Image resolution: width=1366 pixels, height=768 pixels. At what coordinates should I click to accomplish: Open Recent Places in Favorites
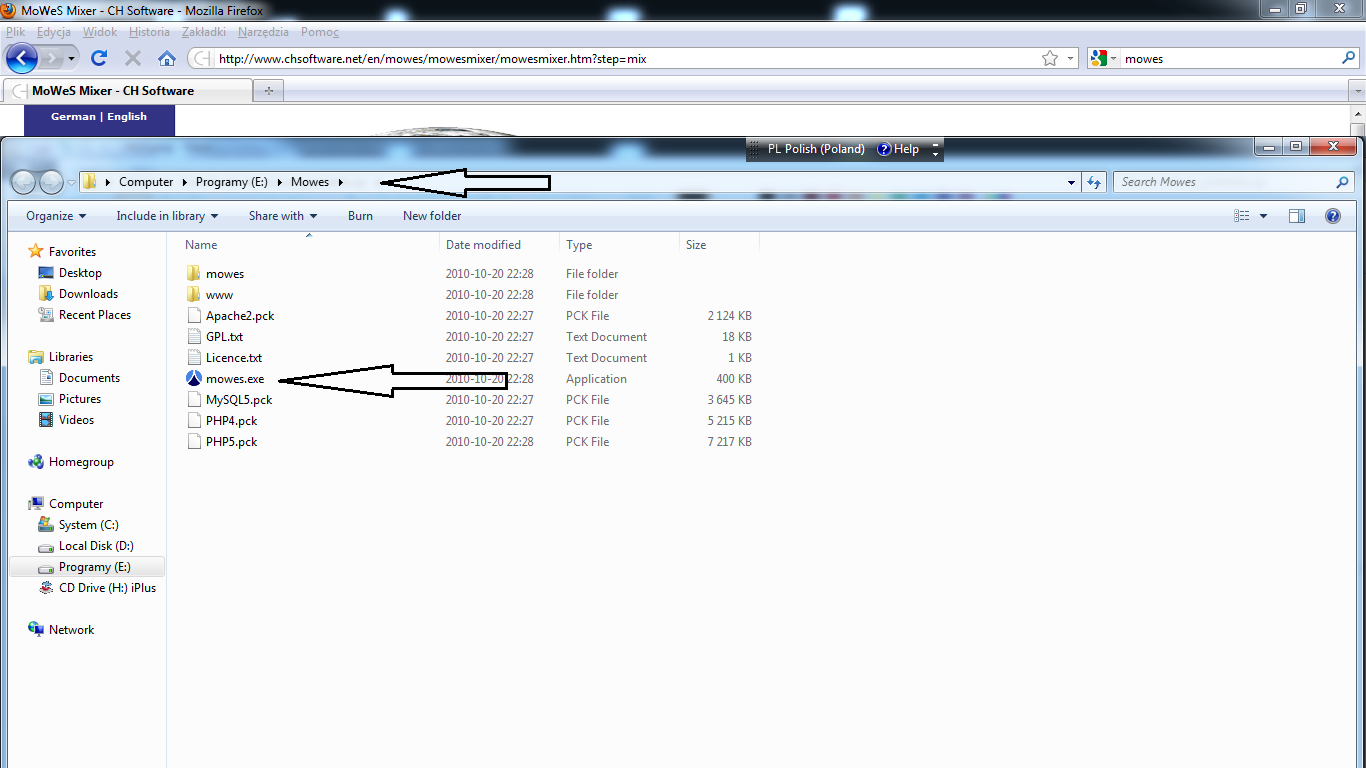point(95,315)
